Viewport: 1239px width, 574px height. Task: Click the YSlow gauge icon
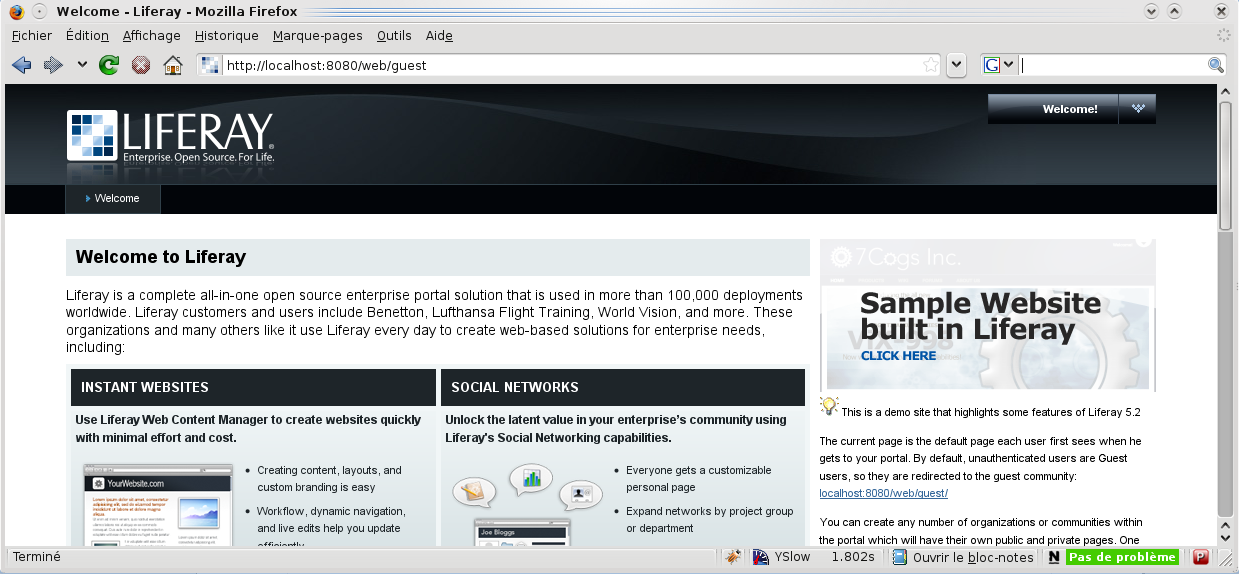coord(760,557)
